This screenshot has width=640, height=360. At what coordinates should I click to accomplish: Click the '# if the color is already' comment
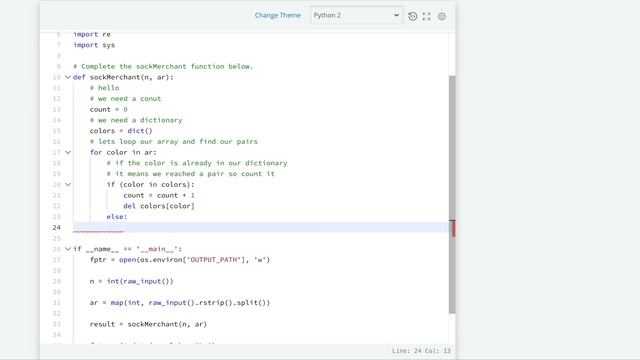(x=197, y=163)
